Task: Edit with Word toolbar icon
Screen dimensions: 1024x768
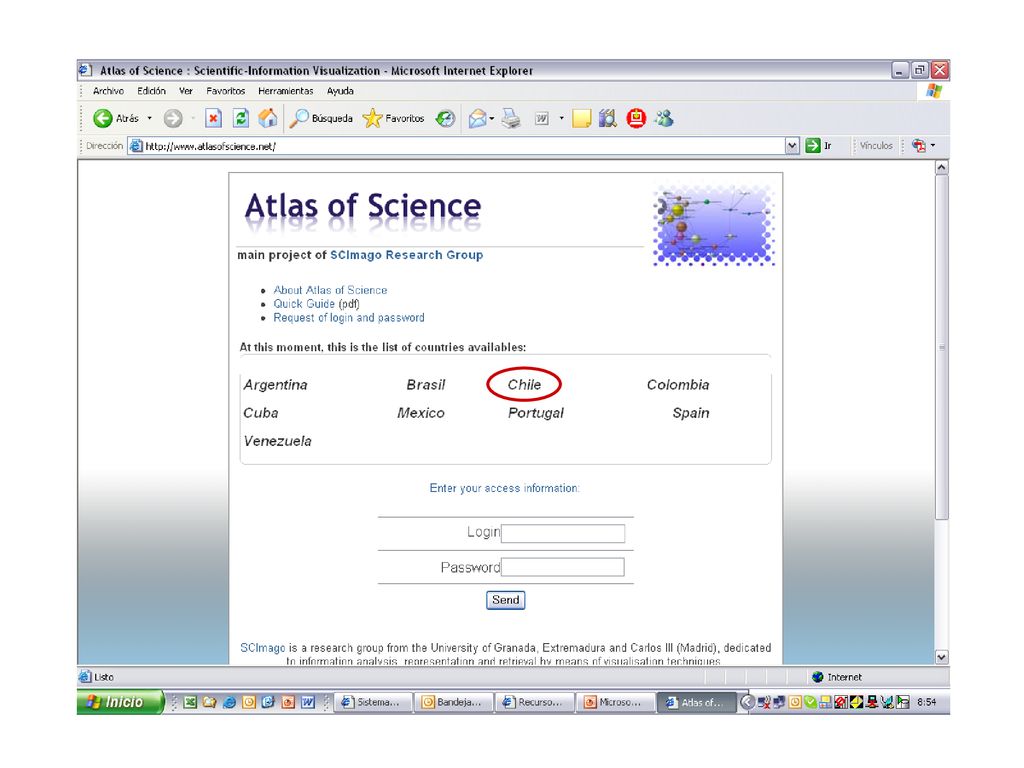Action: pyautogui.click(x=542, y=118)
